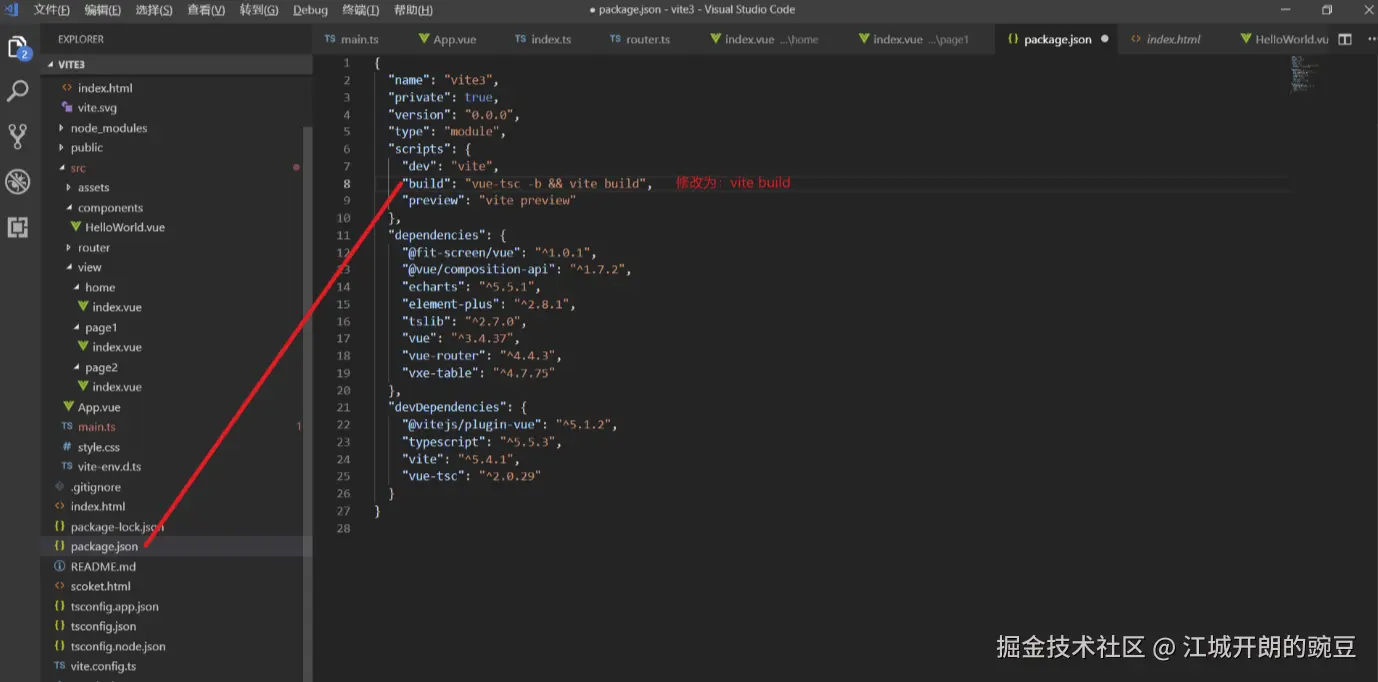Click line number 21 in the gutter
This screenshot has height=682, width=1378.
[344, 407]
